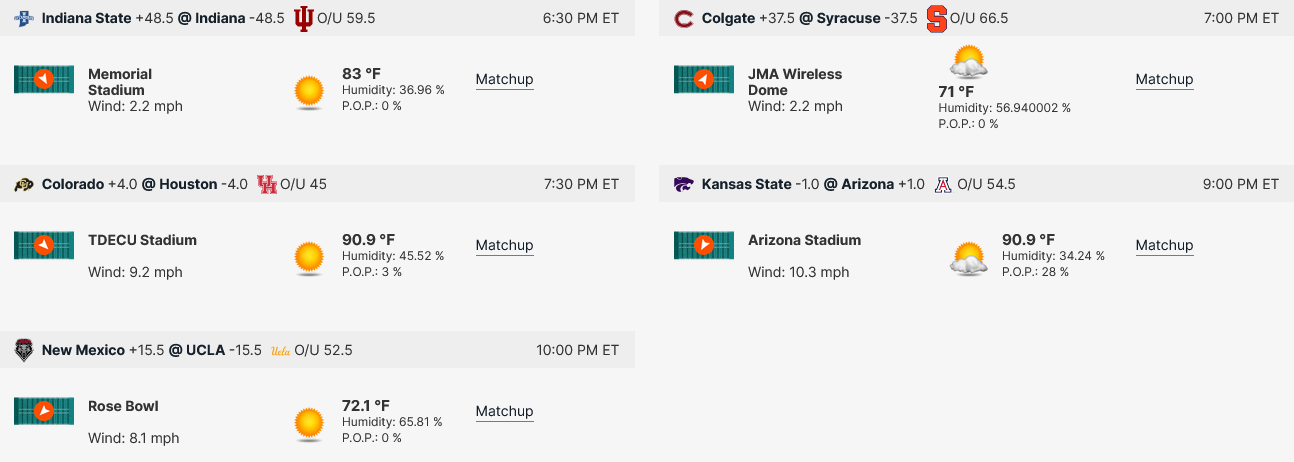This screenshot has width=1294, height=462.
Task: Open Matchup for Indiana State at Indiana
Action: tap(504, 80)
